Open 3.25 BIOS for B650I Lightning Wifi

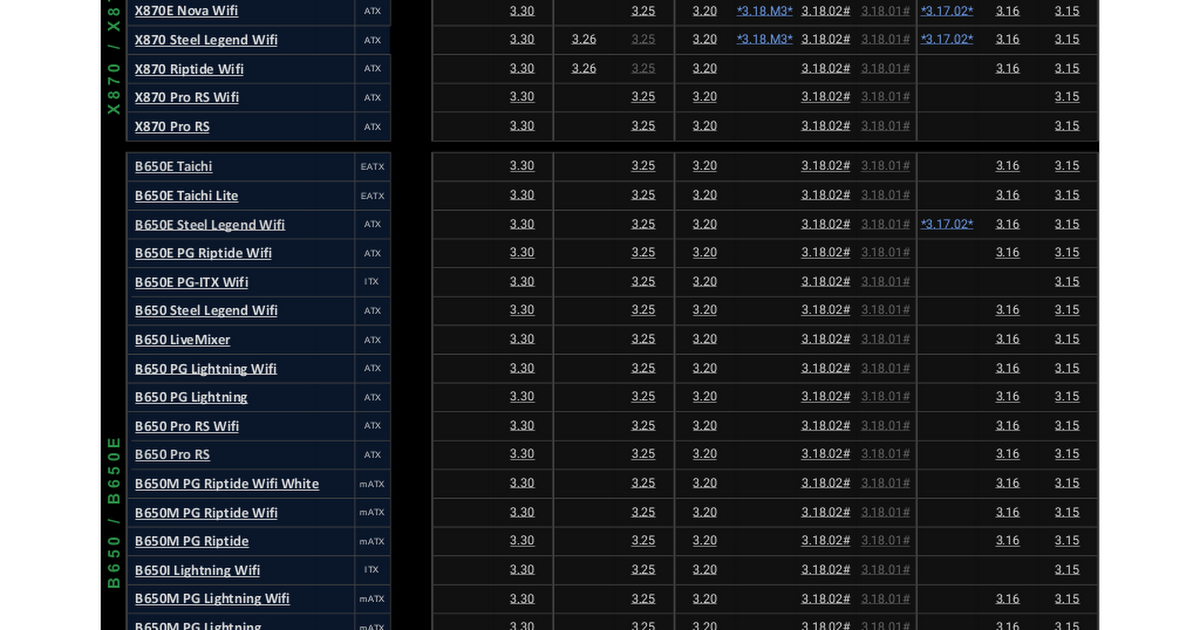point(643,570)
